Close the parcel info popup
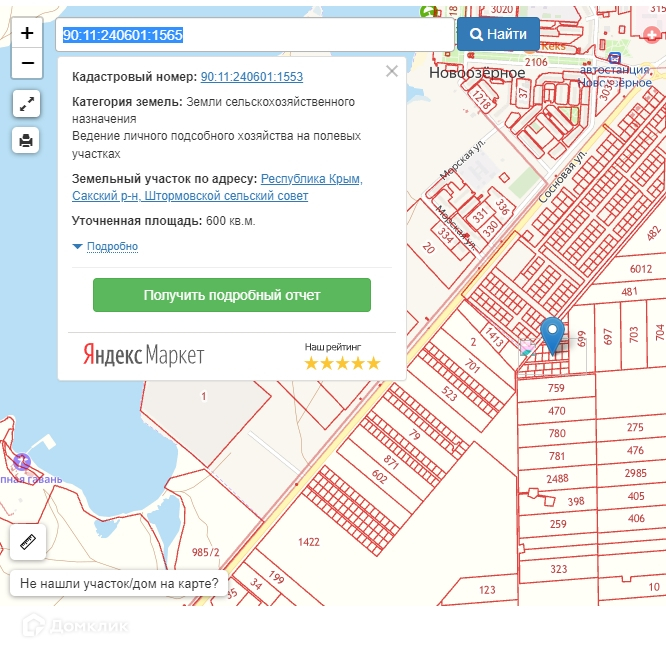The height and width of the screenshot is (652, 666). (391, 71)
